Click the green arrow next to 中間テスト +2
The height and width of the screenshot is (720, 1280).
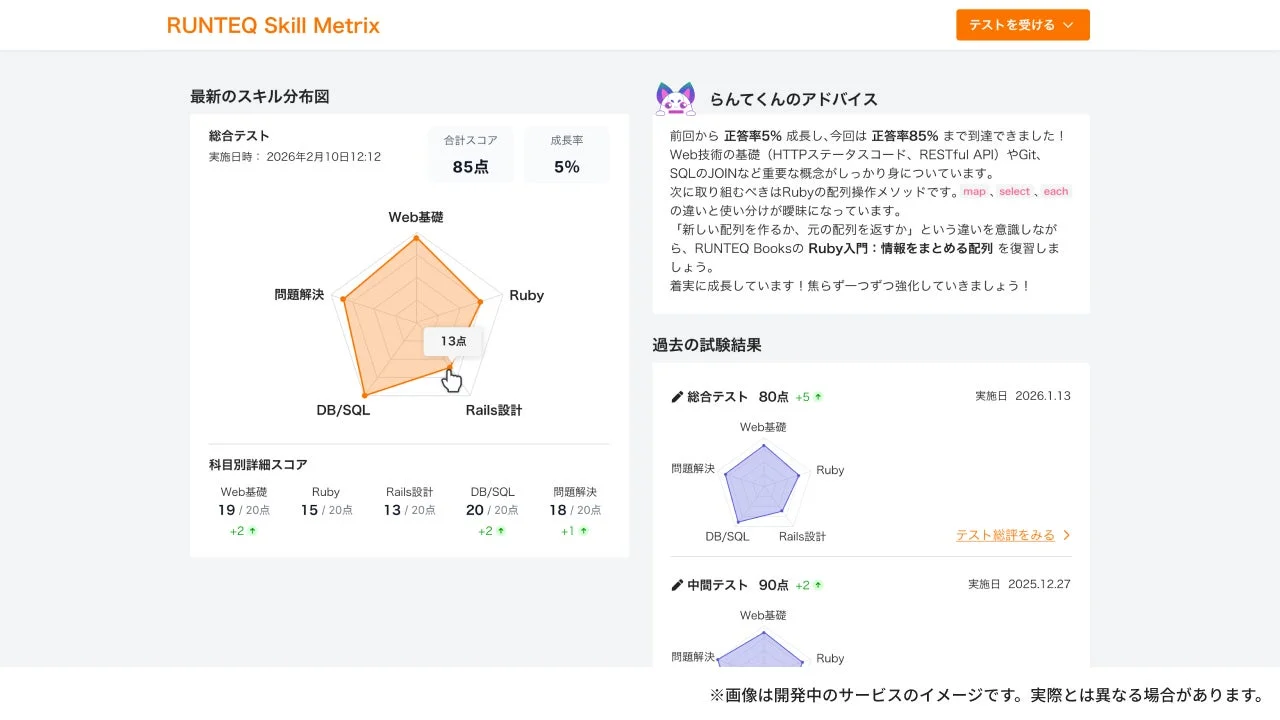(x=818, y=584)
